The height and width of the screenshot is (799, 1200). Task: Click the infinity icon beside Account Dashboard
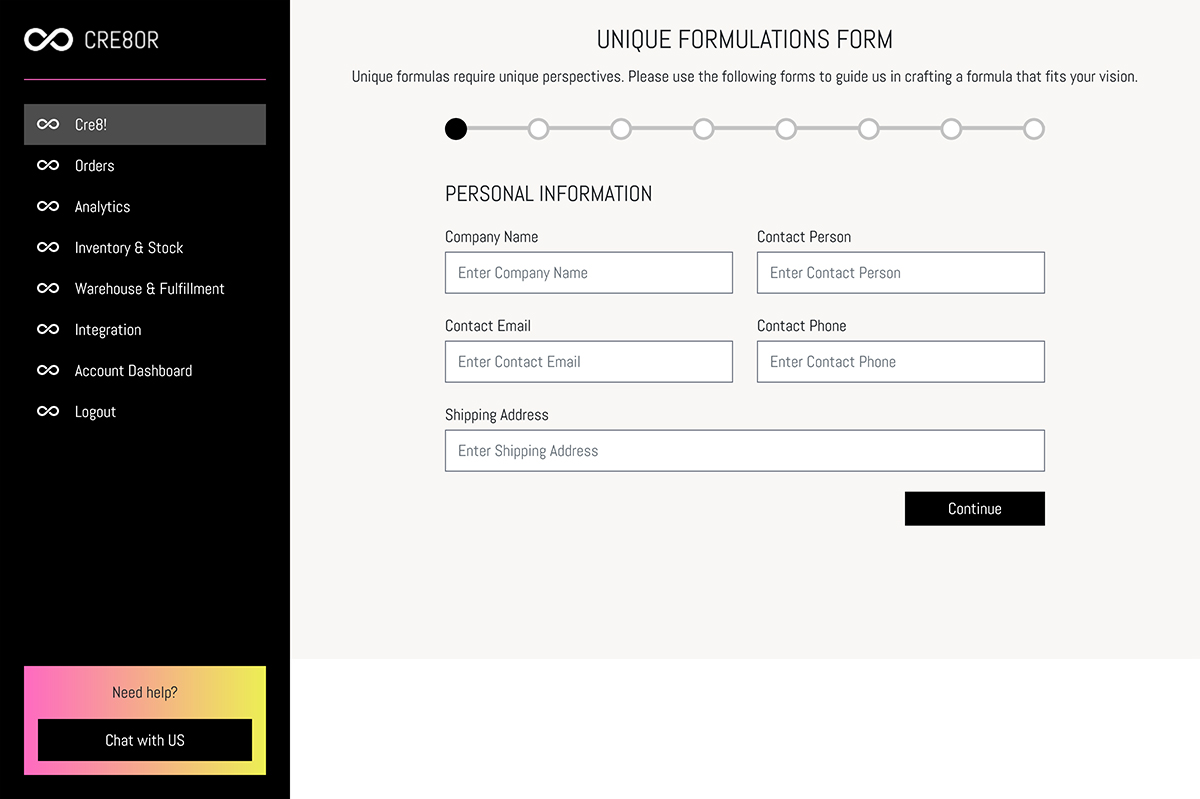(x=48, y=371)
